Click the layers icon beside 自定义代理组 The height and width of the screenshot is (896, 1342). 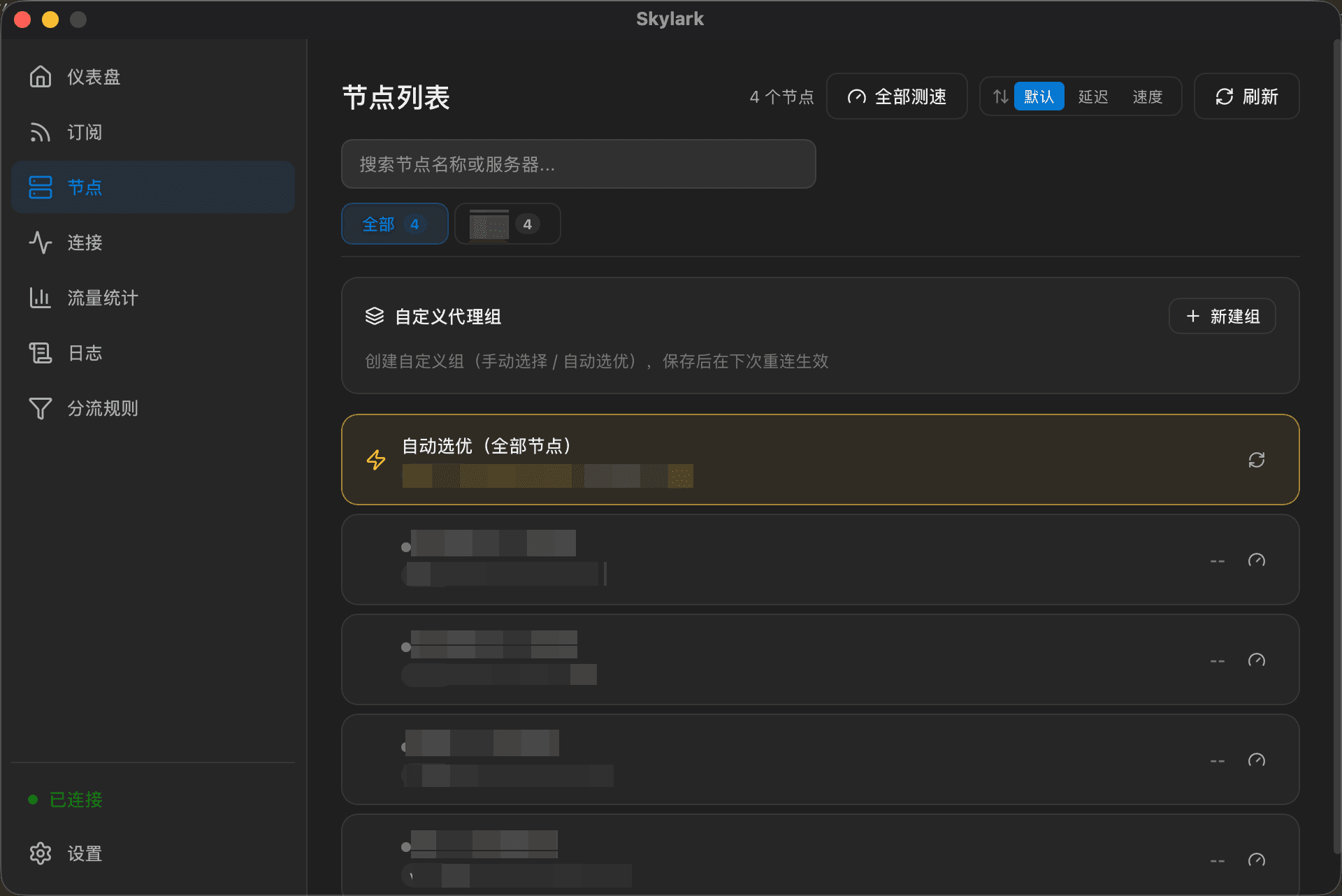(x=375, y=316)
